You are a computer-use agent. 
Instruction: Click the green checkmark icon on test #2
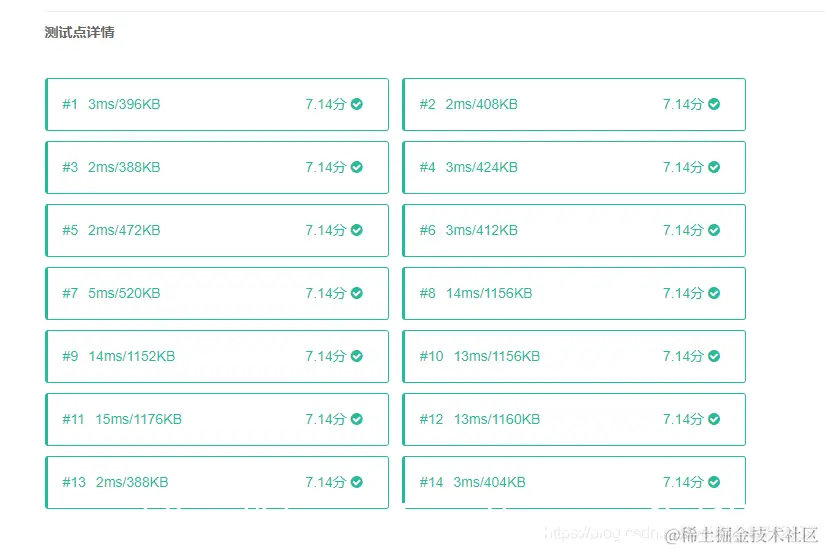pyautogui.click(x=714, y=104)
